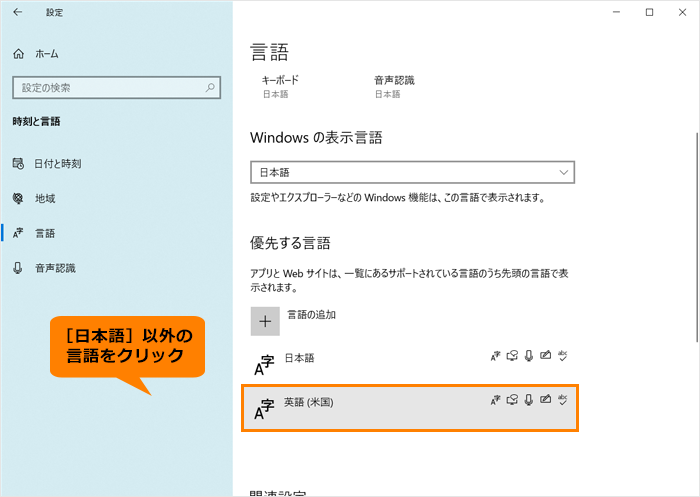Click handwriting icon in 英語 (米国) row
The height and width of the screenshot is (497, 700).
click(545, 399)
